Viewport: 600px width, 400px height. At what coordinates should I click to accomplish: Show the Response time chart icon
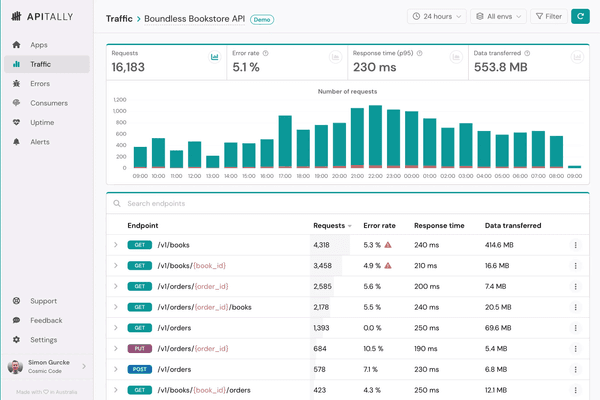[x=456, y=57]
